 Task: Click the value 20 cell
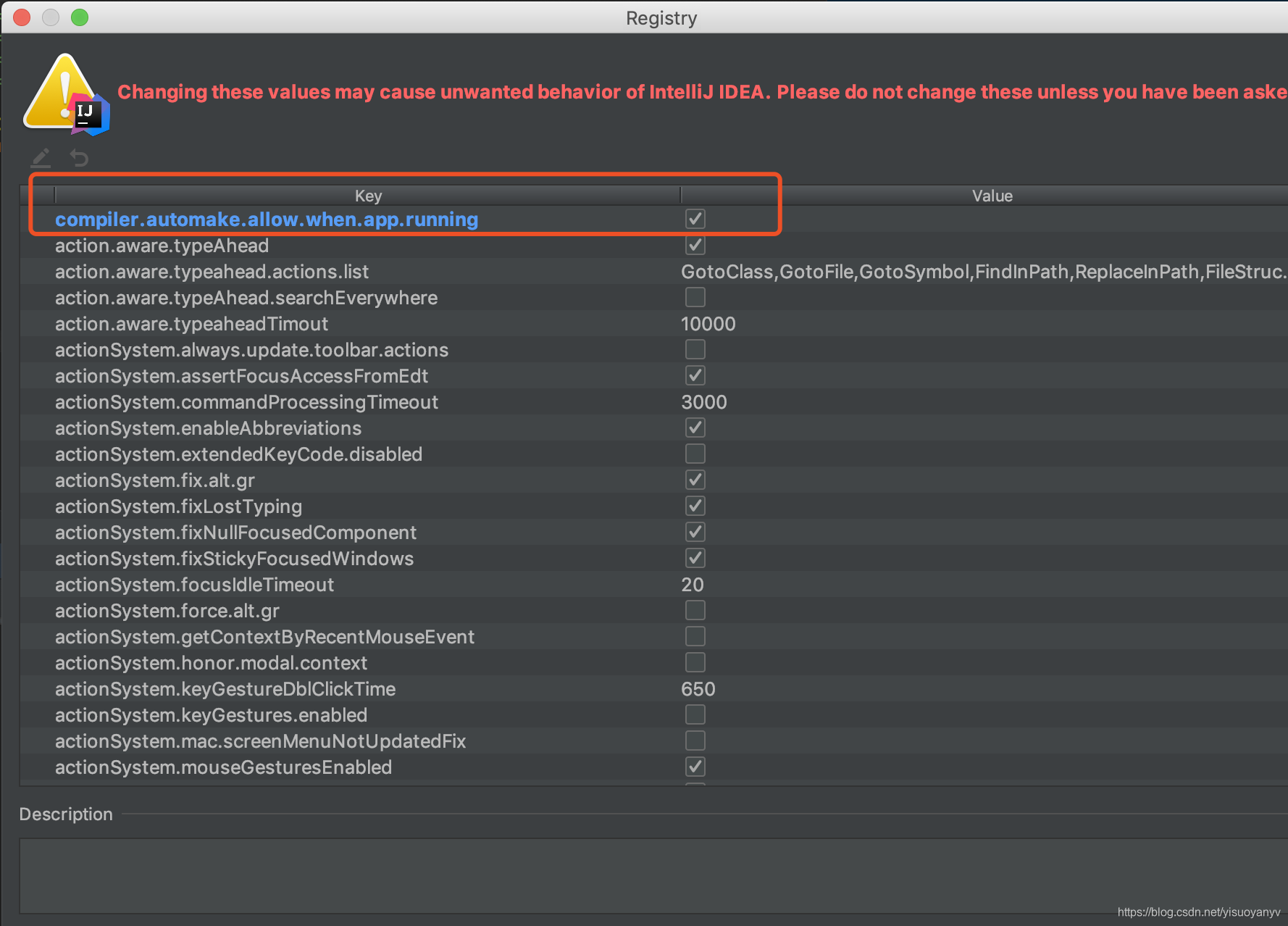click(693, 585)
